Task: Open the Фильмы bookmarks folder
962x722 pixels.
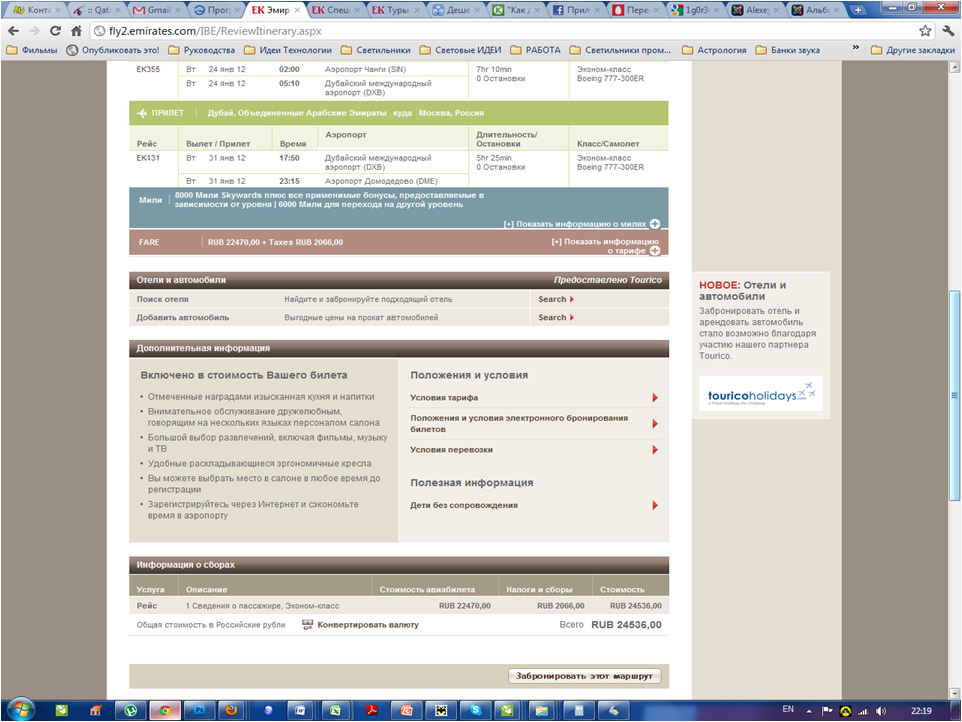Action: click(33, 50)
